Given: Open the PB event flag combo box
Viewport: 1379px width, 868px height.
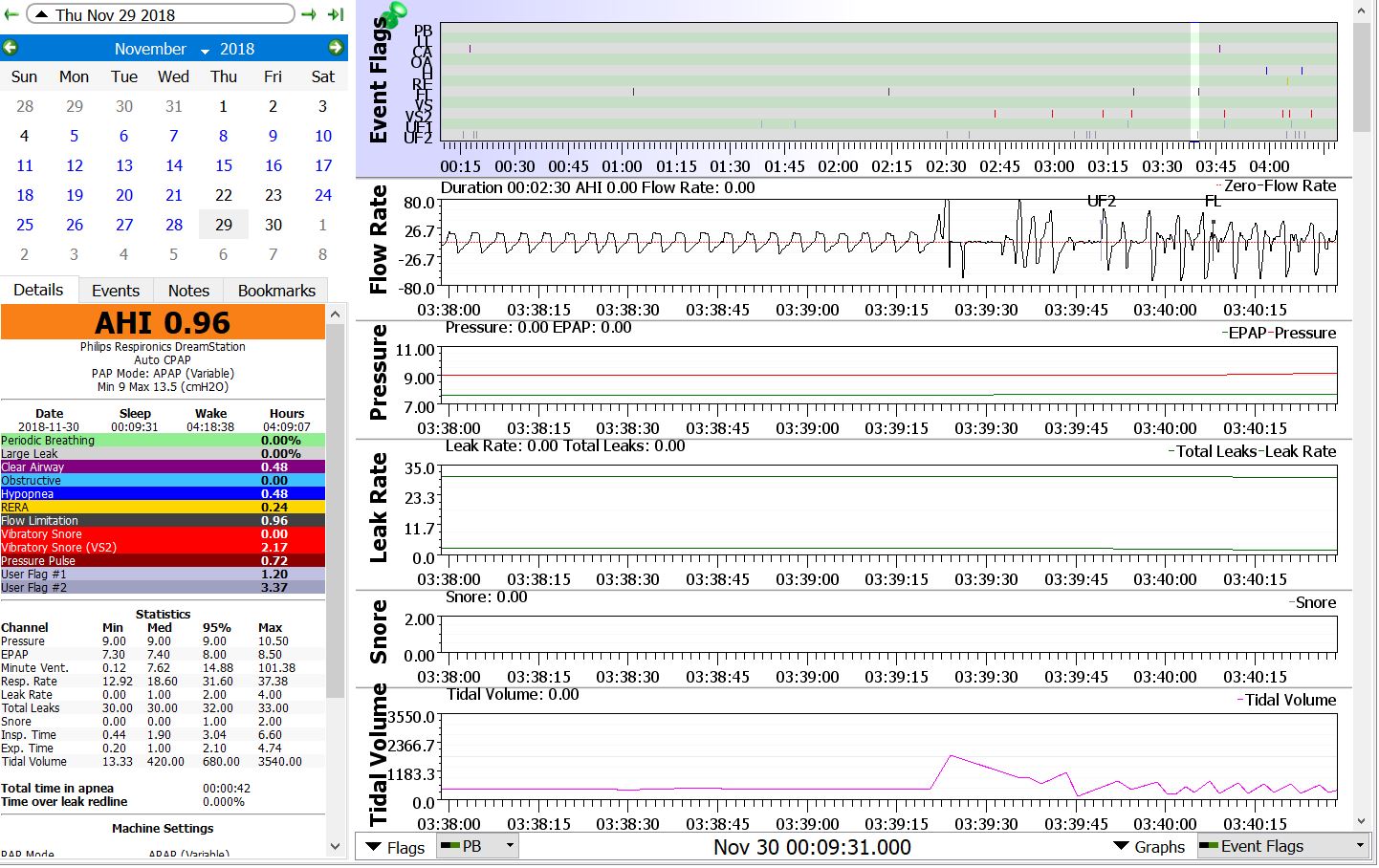Looking at the screenshot, I should click(477, 846).
